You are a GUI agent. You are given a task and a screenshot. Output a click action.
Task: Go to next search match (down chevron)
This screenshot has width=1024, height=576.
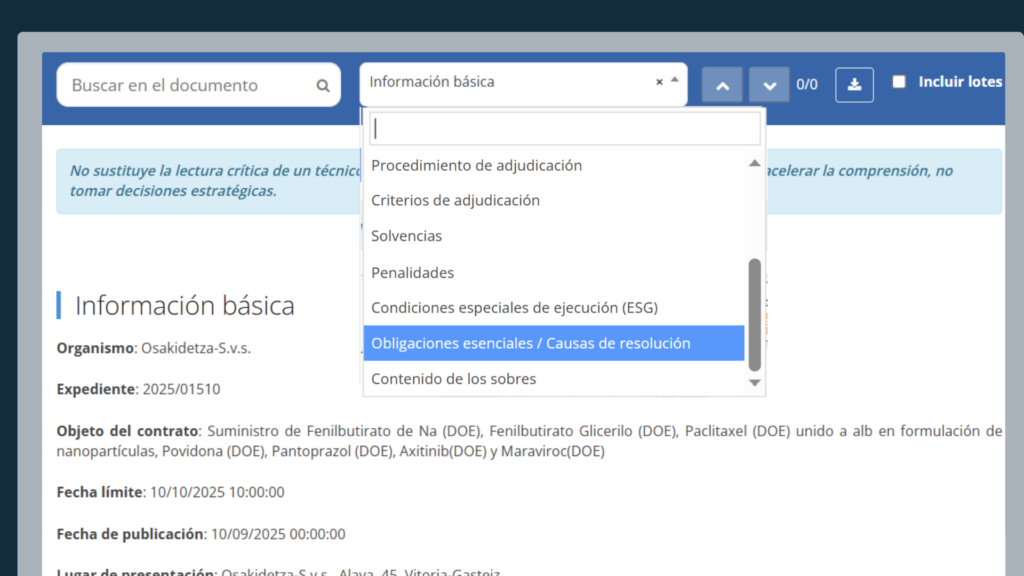769,85
